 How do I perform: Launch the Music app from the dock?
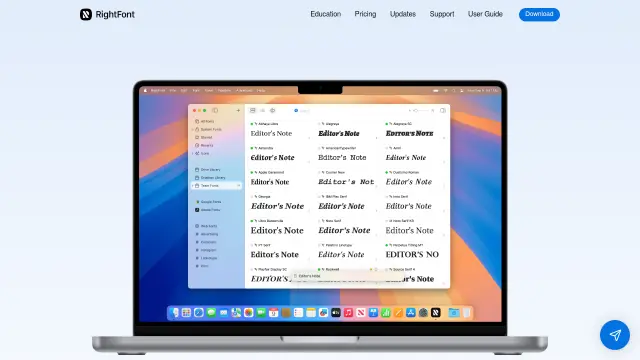click(x=348, y=313)
